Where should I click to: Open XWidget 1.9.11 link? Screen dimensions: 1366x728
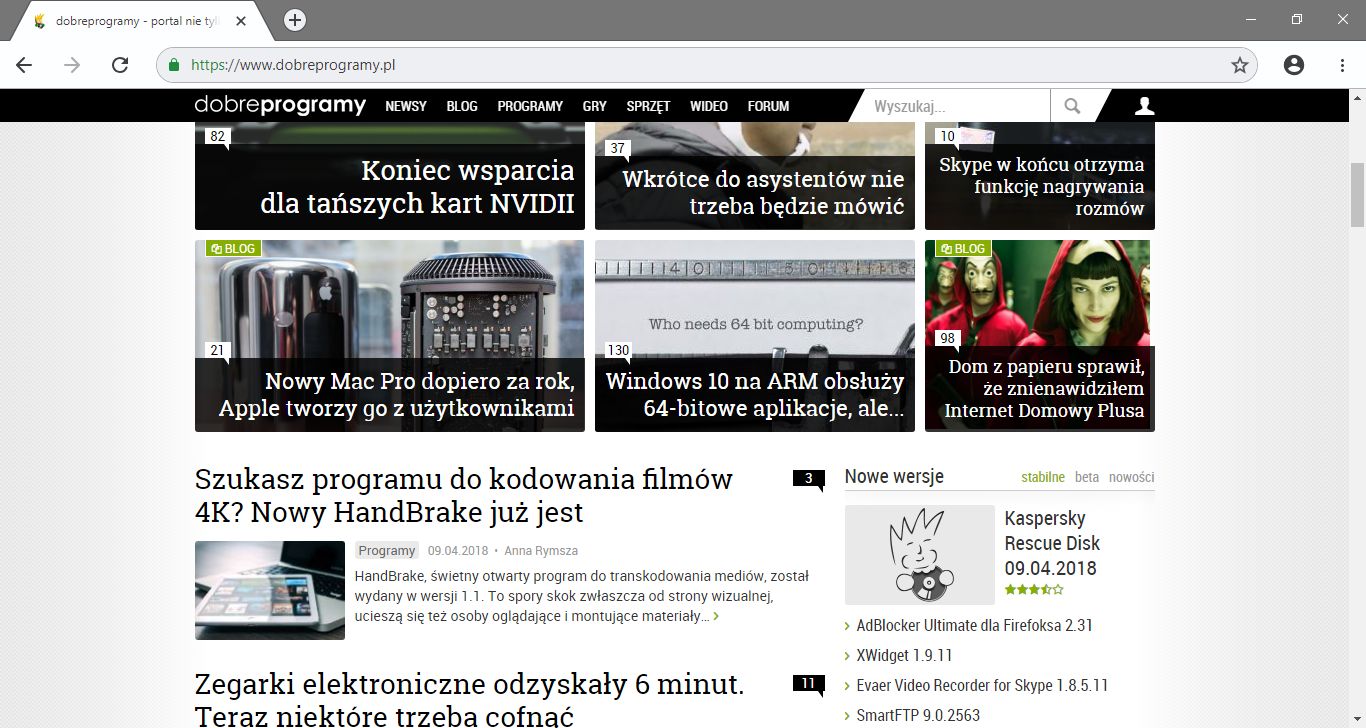point(905,655)
